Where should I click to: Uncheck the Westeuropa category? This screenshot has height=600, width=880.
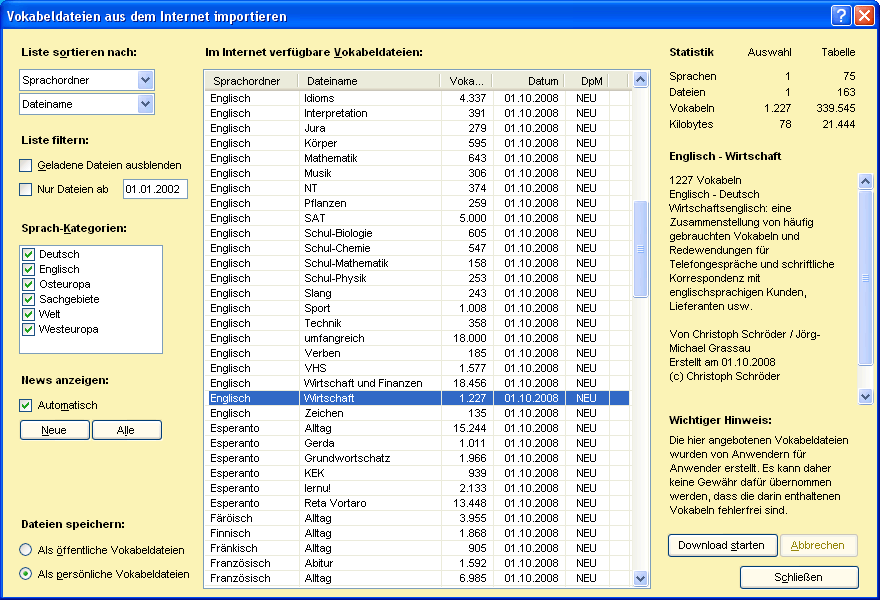click(29, 329)
